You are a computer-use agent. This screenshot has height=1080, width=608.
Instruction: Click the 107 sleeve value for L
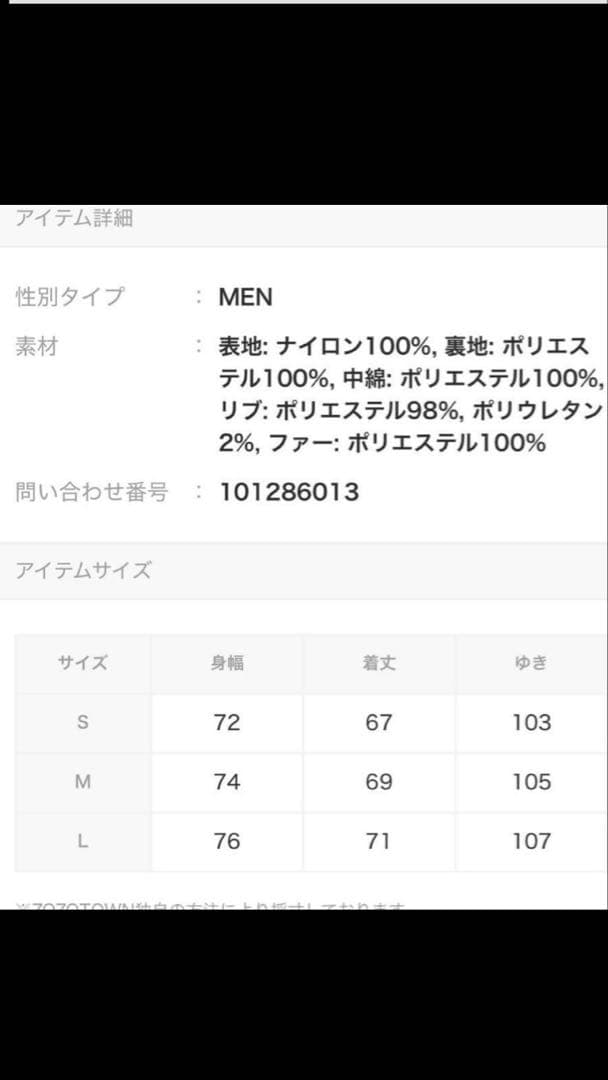point(531,841)
